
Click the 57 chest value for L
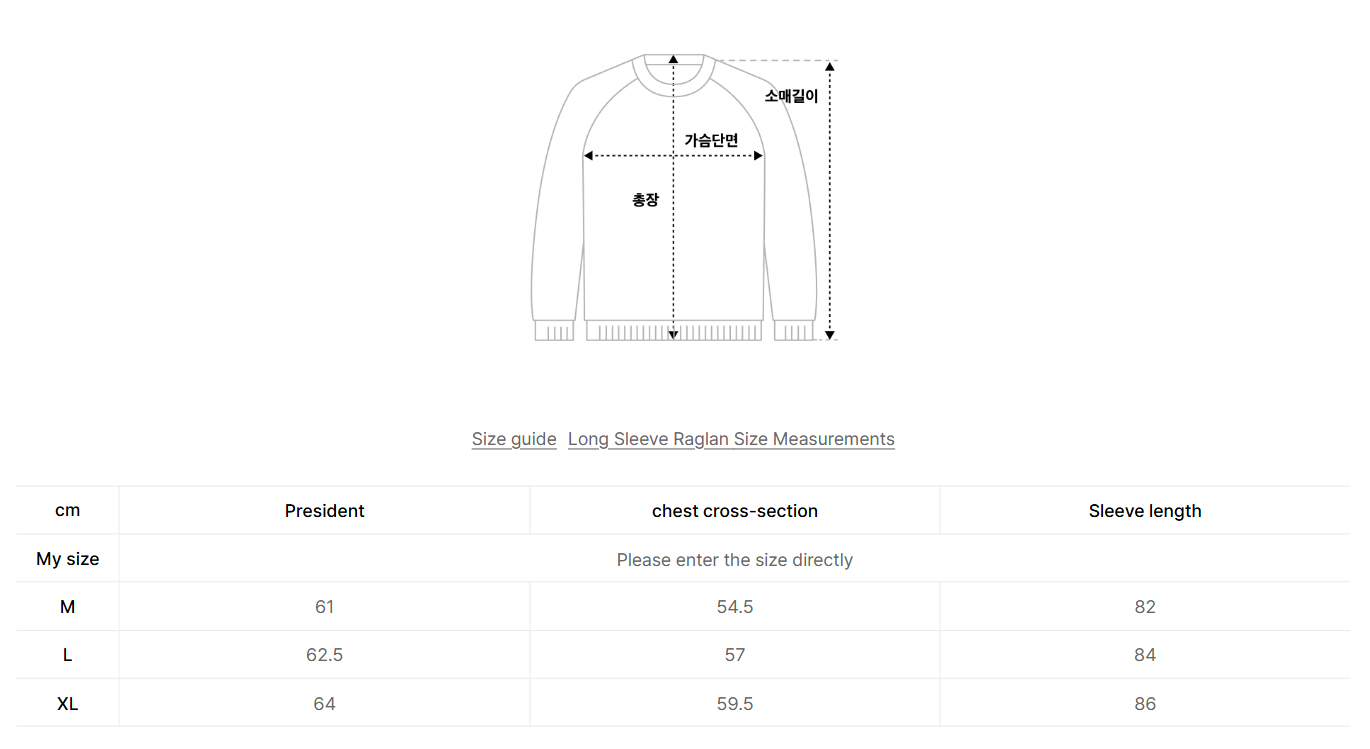pyautogui.click(x=734, y=655)
